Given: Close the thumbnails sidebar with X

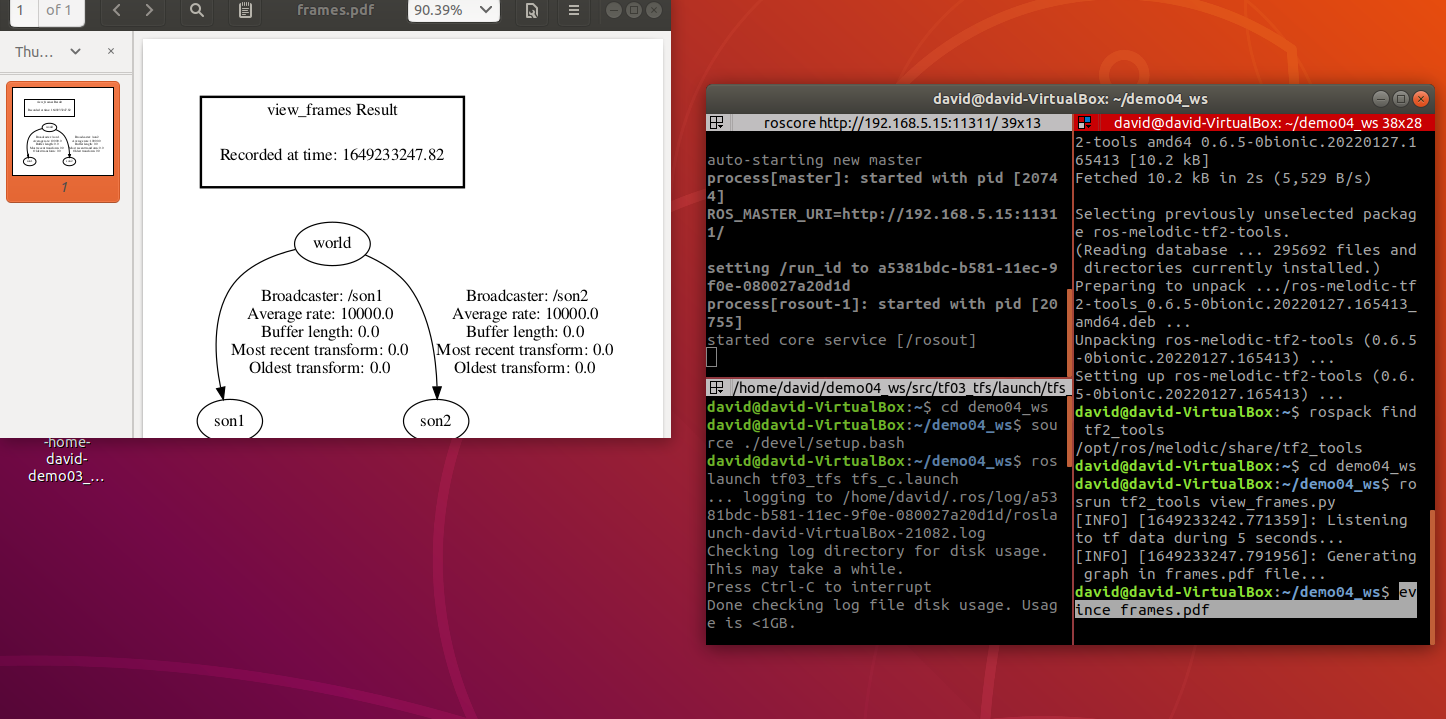Looking at the screenshot, I should [111, 51].
